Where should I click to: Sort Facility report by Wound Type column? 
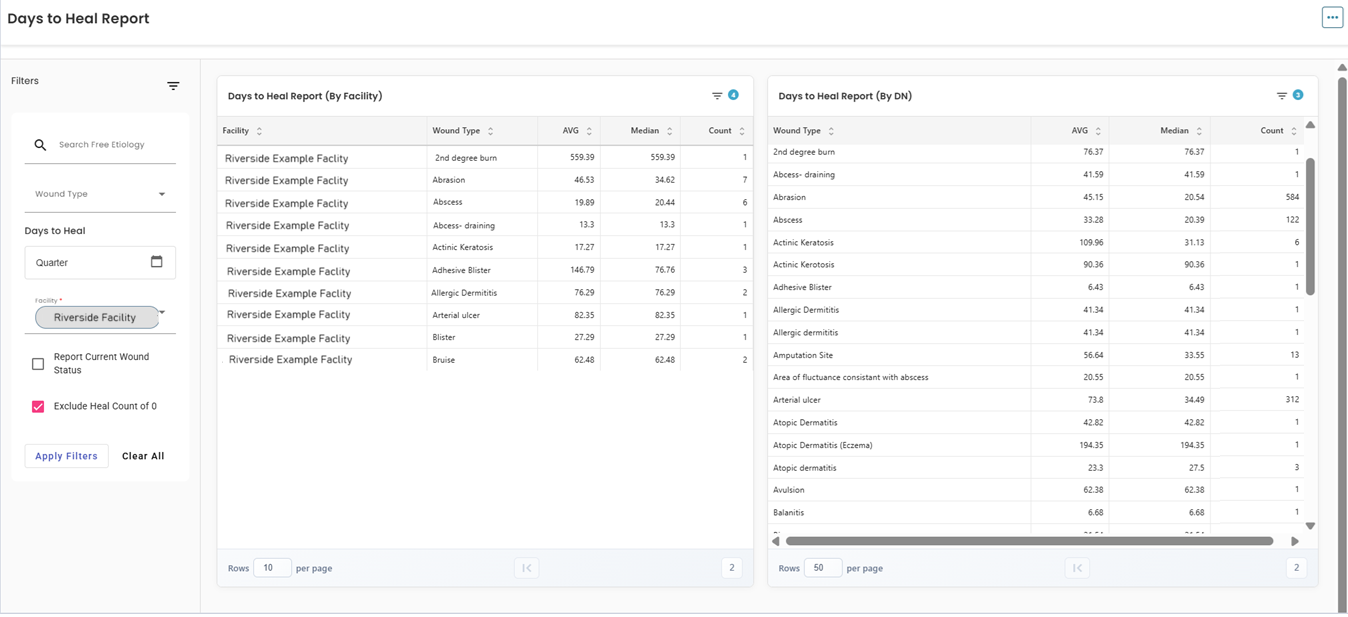[x=490, y=131]
